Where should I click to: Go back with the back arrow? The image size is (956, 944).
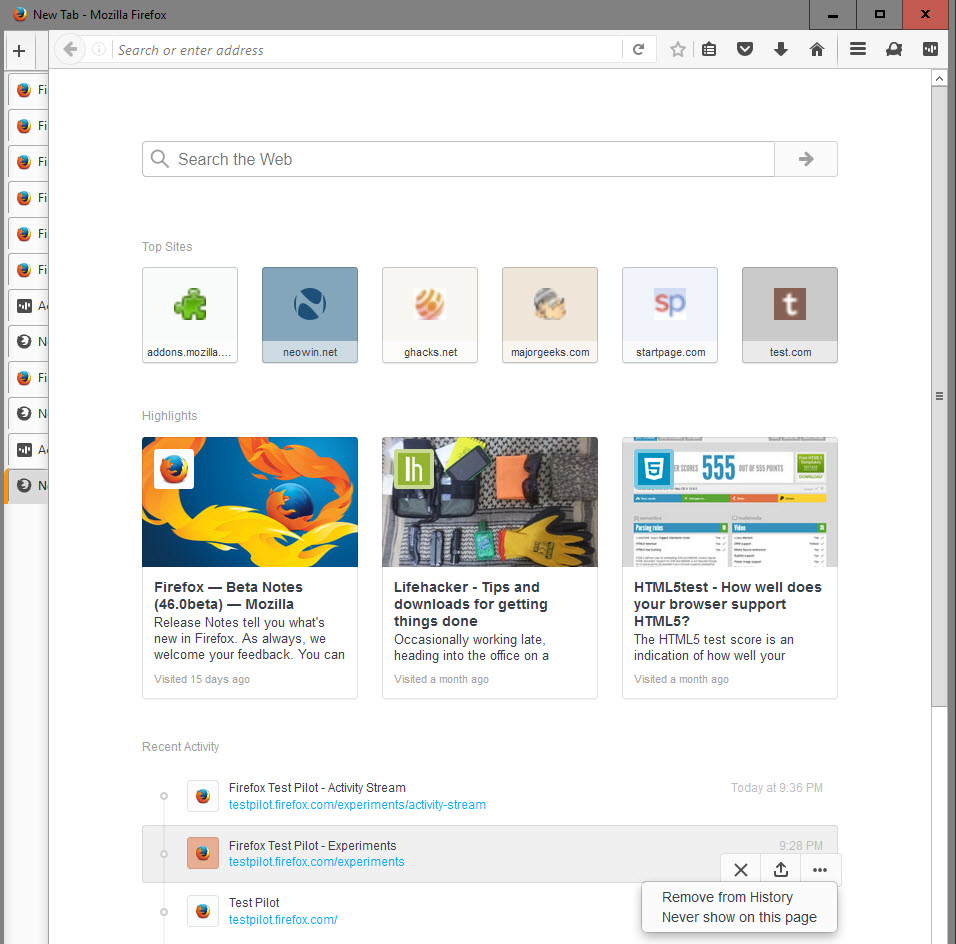(x=70, y=49)
